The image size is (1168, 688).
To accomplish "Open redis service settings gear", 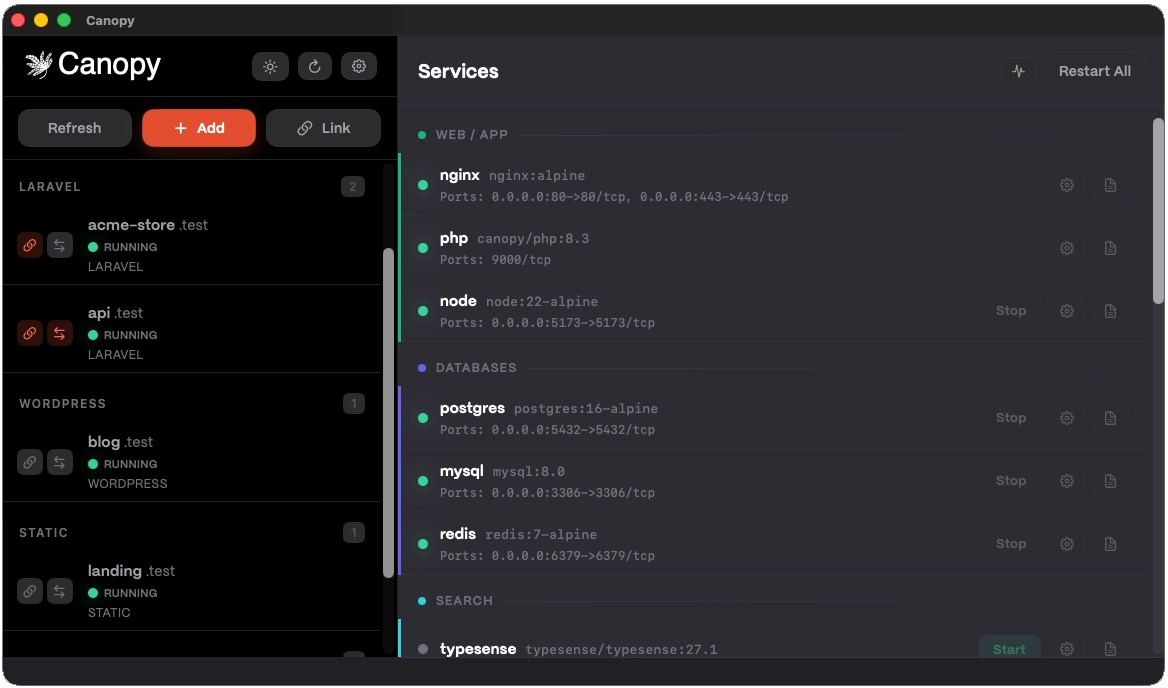I will [x=1067, y=544].
